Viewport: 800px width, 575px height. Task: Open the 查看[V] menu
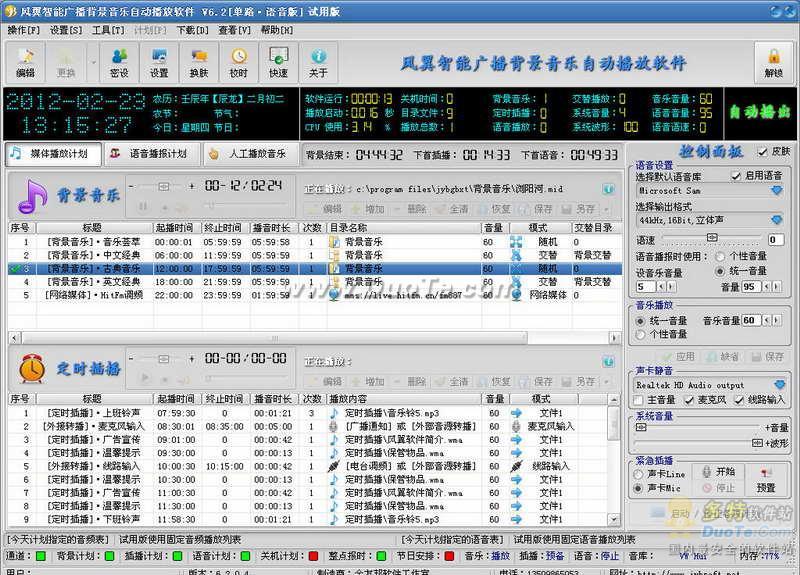pos(235,30)
